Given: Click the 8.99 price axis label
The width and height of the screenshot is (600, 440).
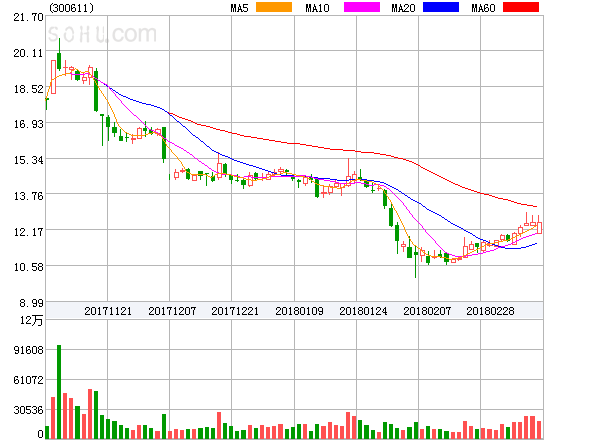Looking at the screenshot, I should pos(31,303).
